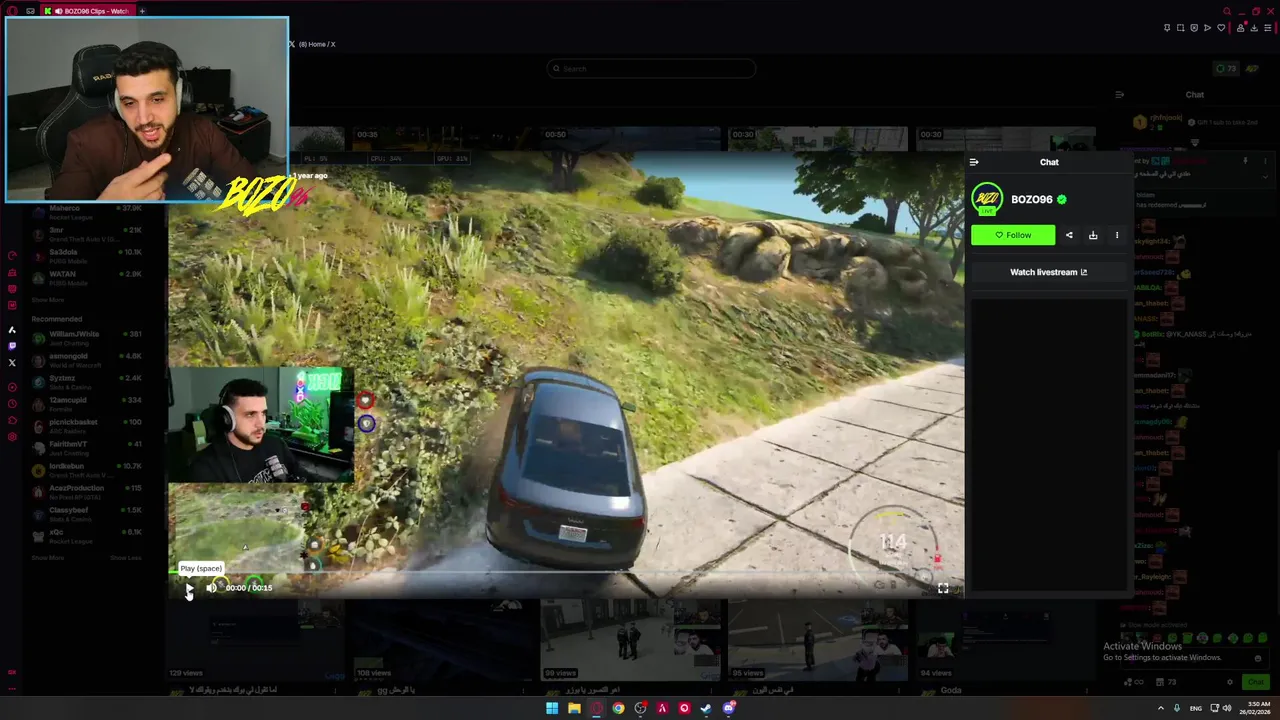
Task: Open chat settings gear icon
Action: [x=1230, y=682]
